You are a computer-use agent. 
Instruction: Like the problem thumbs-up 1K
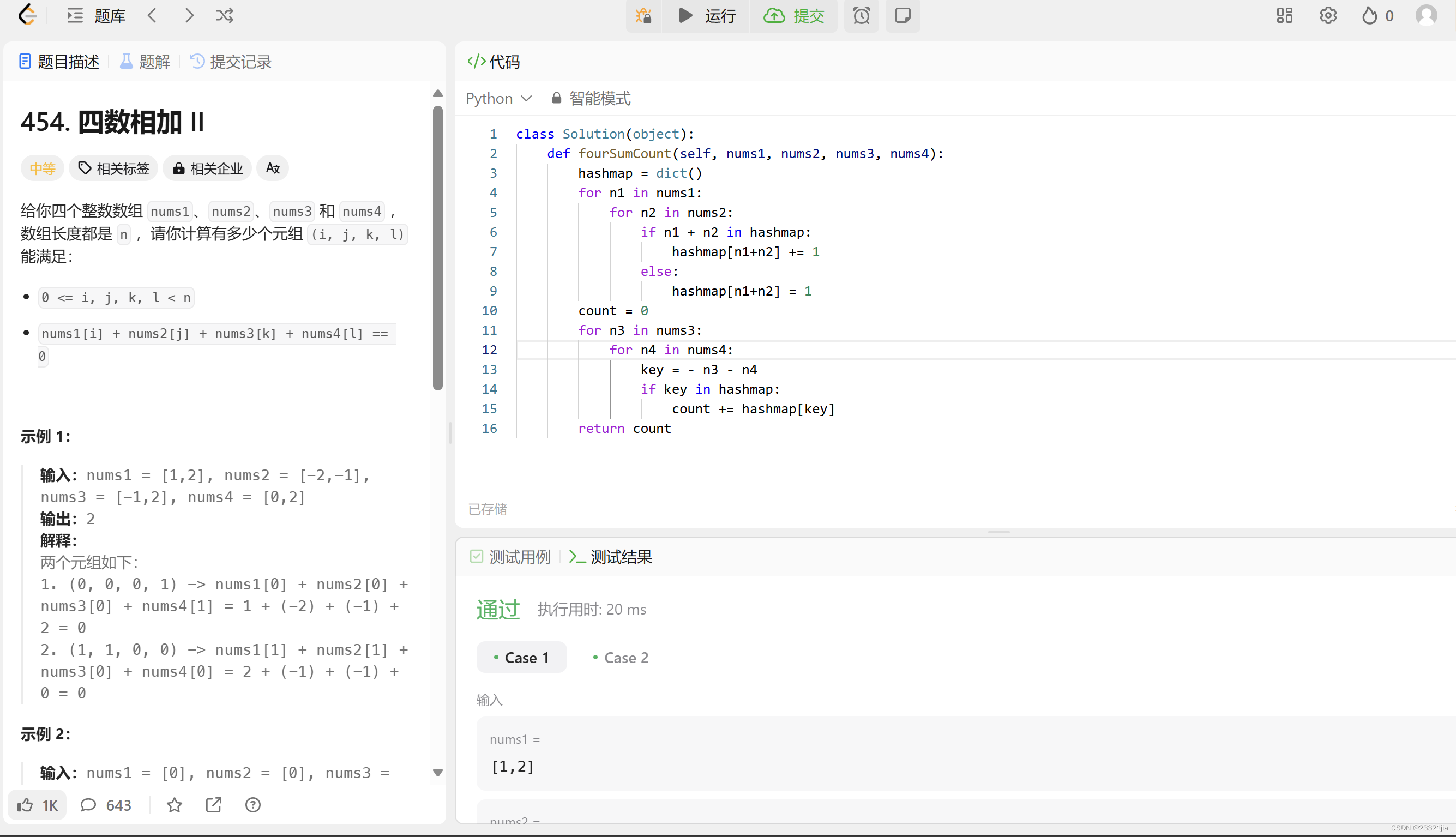pyautogui.click(x=38, y=805)
